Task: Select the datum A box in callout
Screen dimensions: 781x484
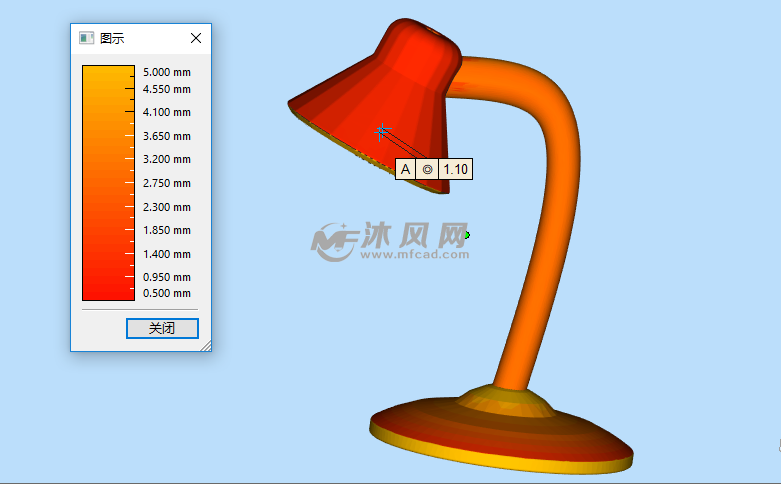Action: pyautogui.click(x=405, y=169)
